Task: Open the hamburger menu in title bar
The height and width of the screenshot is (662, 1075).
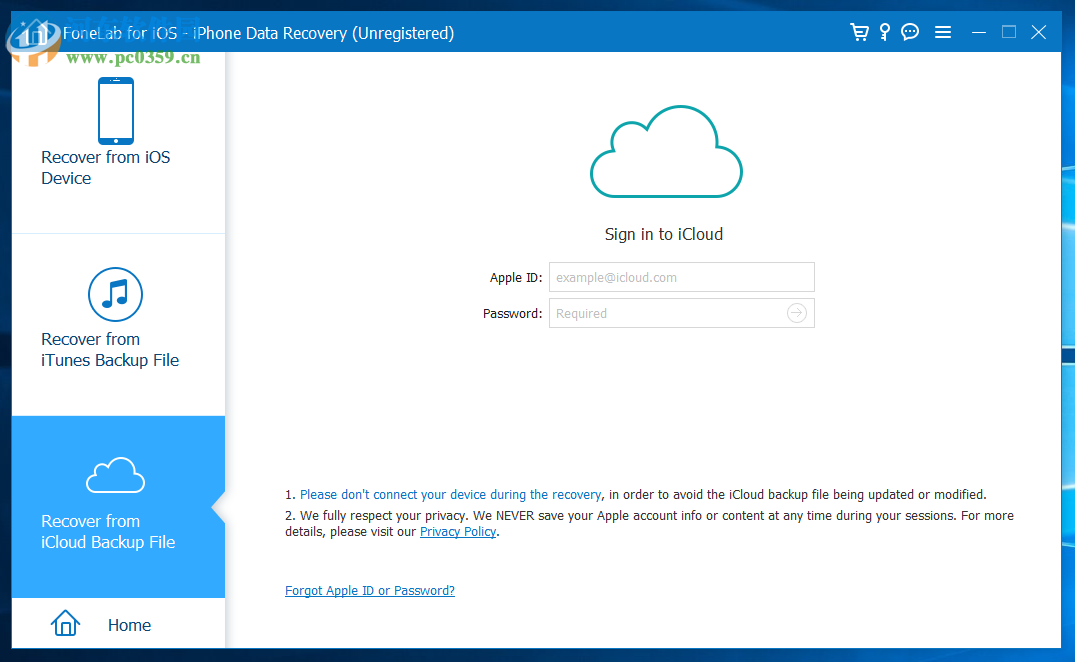Action: 943,32
